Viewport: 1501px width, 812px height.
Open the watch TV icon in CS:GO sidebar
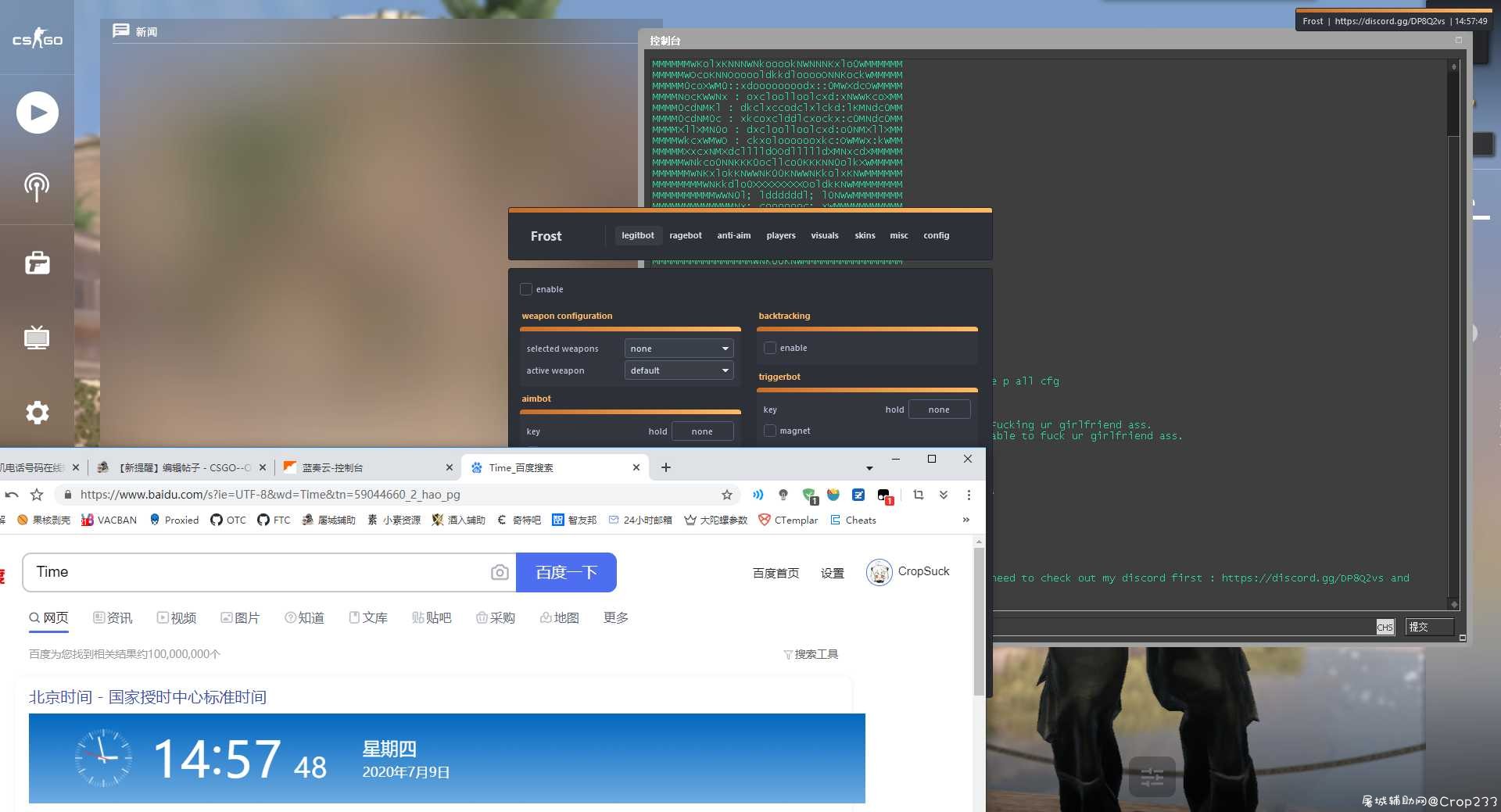pos(37,337)
